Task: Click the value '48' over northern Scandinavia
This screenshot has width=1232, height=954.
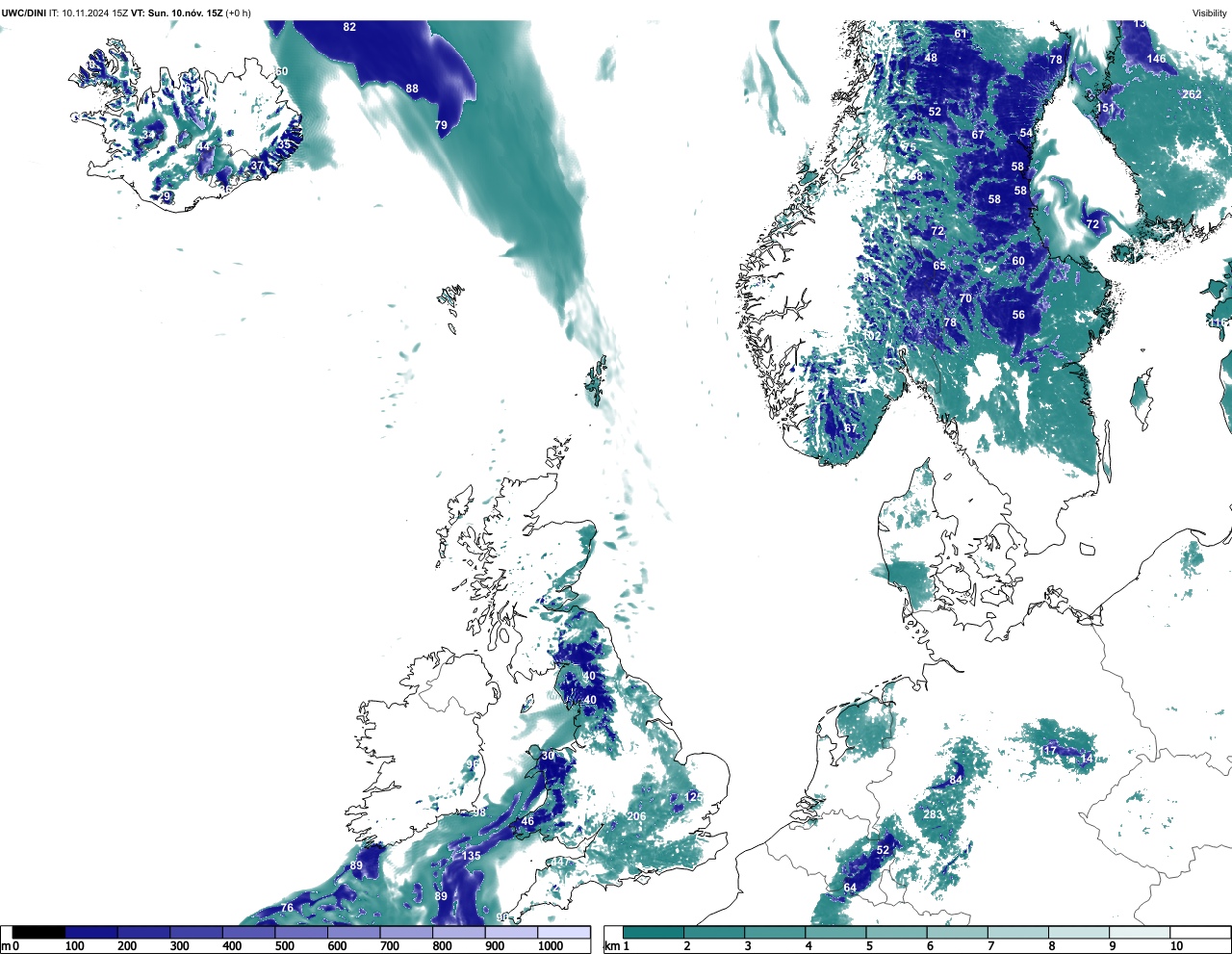Action: tap(931, 58)
